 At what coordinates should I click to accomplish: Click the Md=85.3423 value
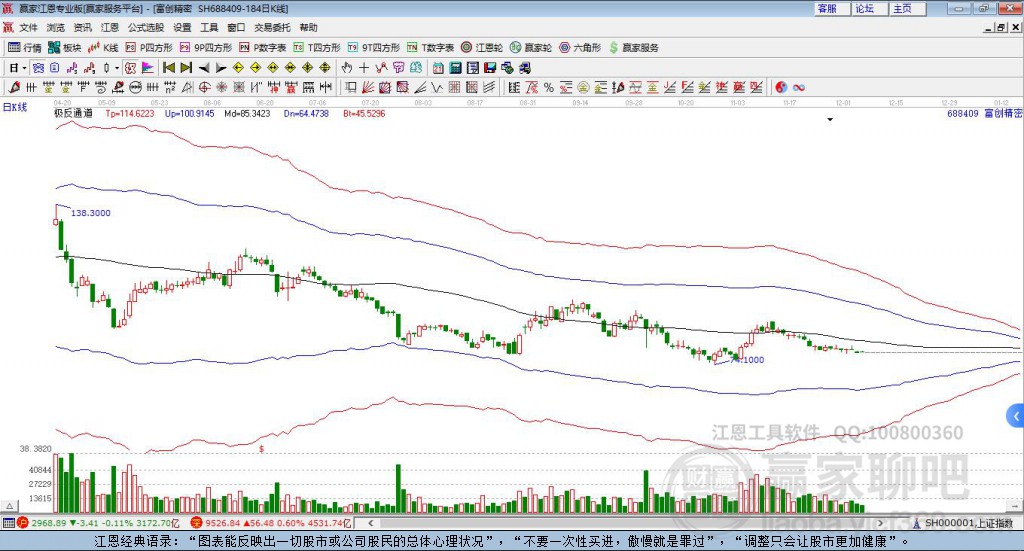point(247,114)
